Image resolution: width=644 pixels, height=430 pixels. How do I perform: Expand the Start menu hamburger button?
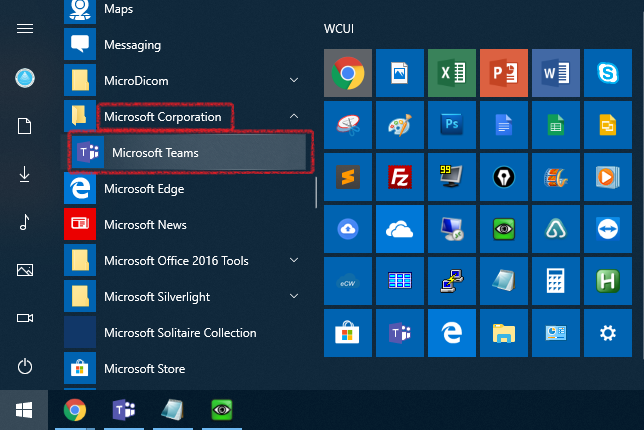(x=25, y=29)
